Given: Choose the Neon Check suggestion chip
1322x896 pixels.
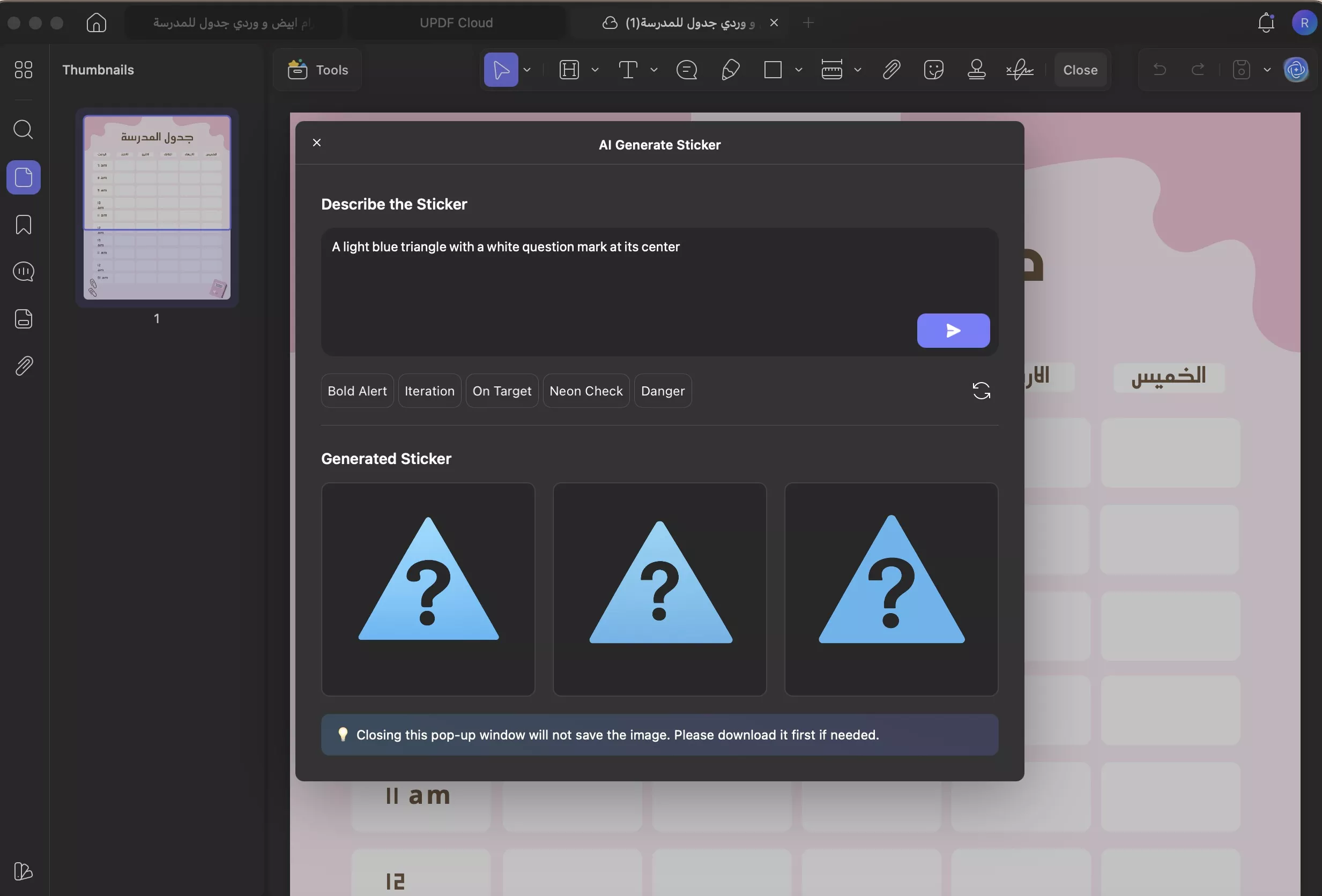Looking at the screenshot, I should click(x=586, y=391).
